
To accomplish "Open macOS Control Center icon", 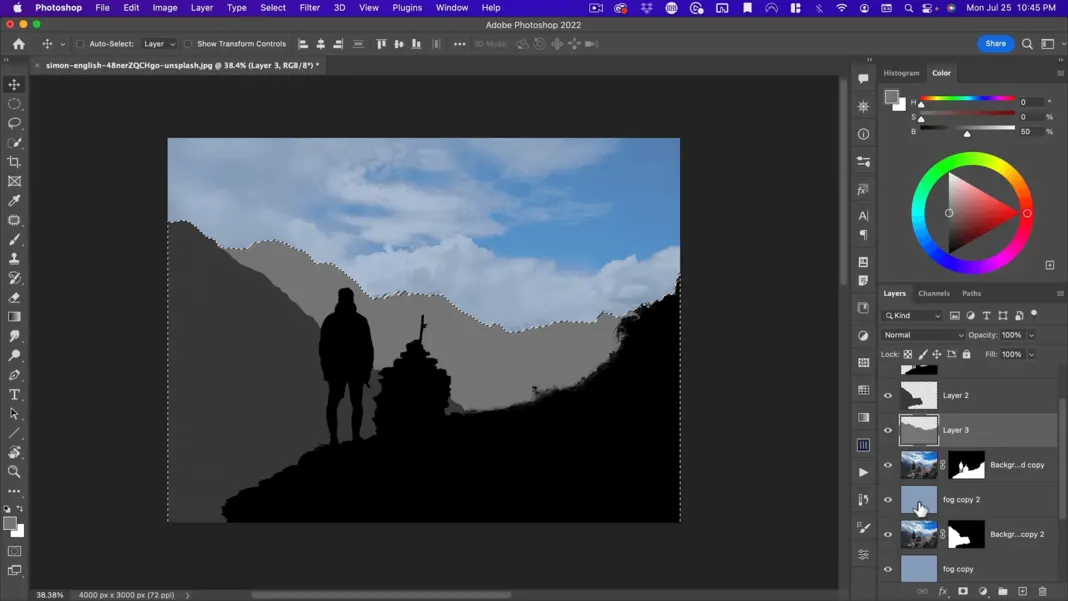I will click(x=928, y=7).
